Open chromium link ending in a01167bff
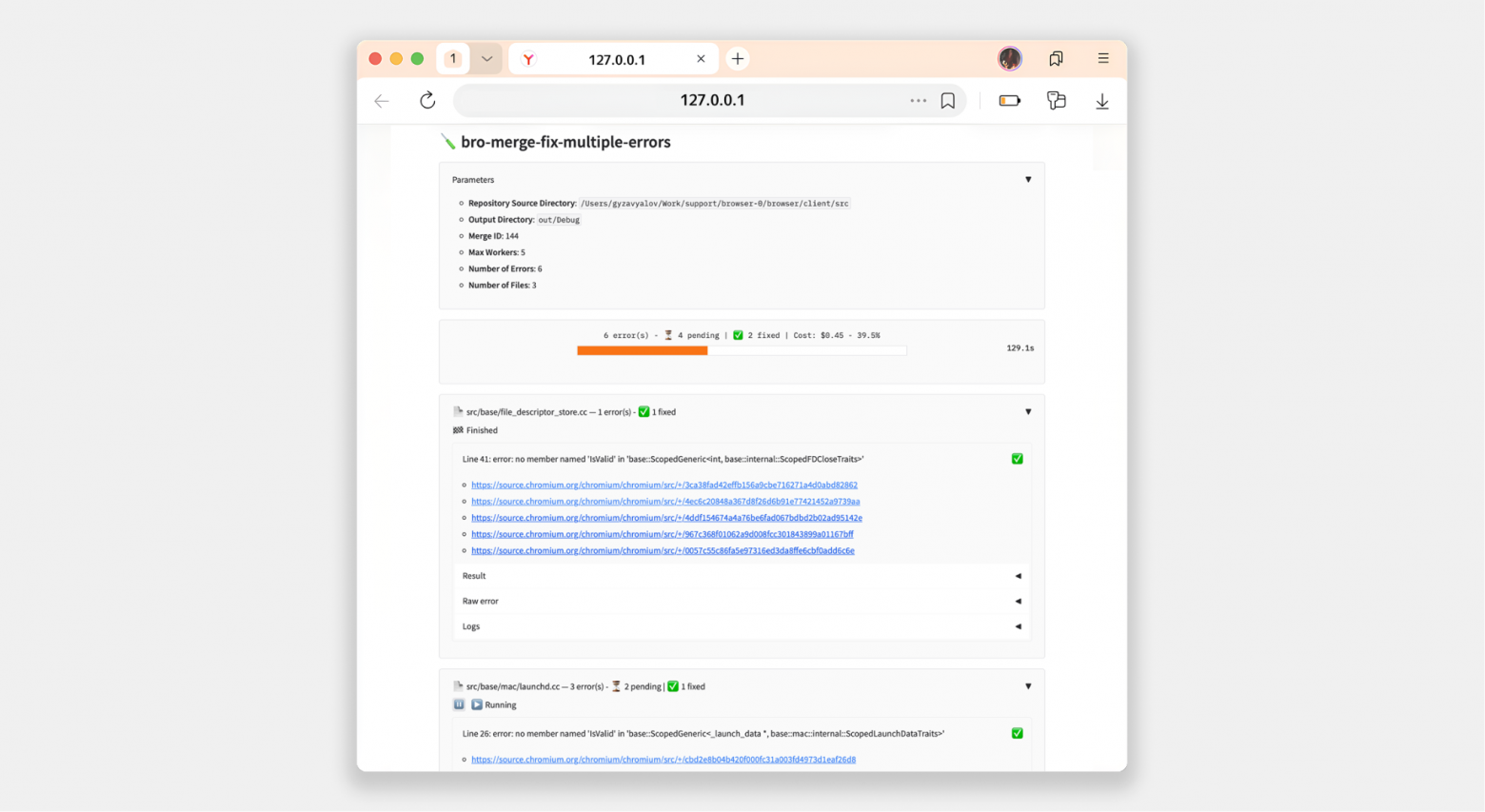 [x=663, y=534]
